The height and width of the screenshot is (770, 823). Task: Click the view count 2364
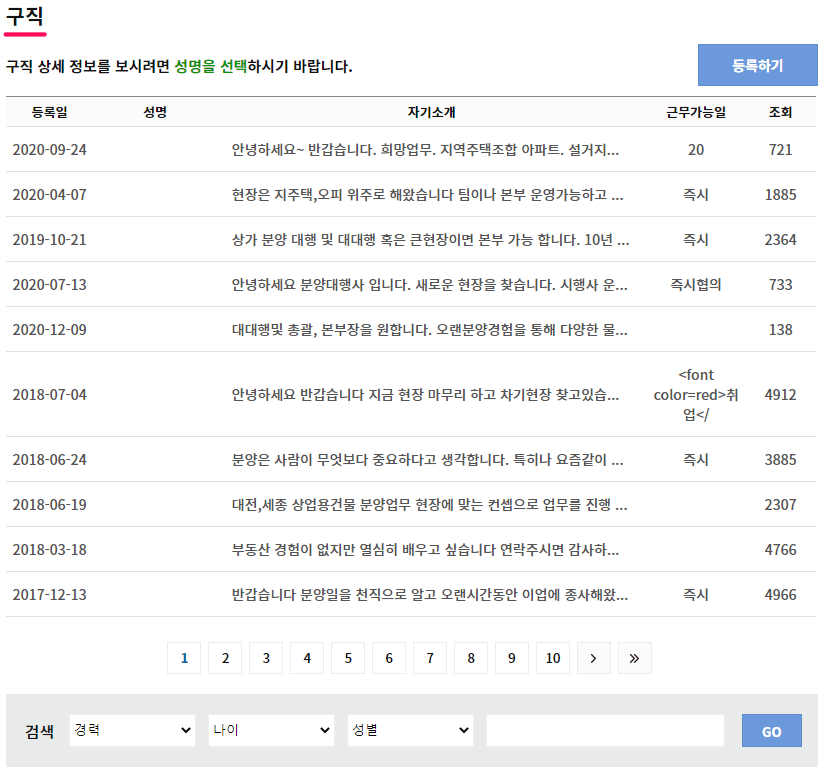click(780, 240)
